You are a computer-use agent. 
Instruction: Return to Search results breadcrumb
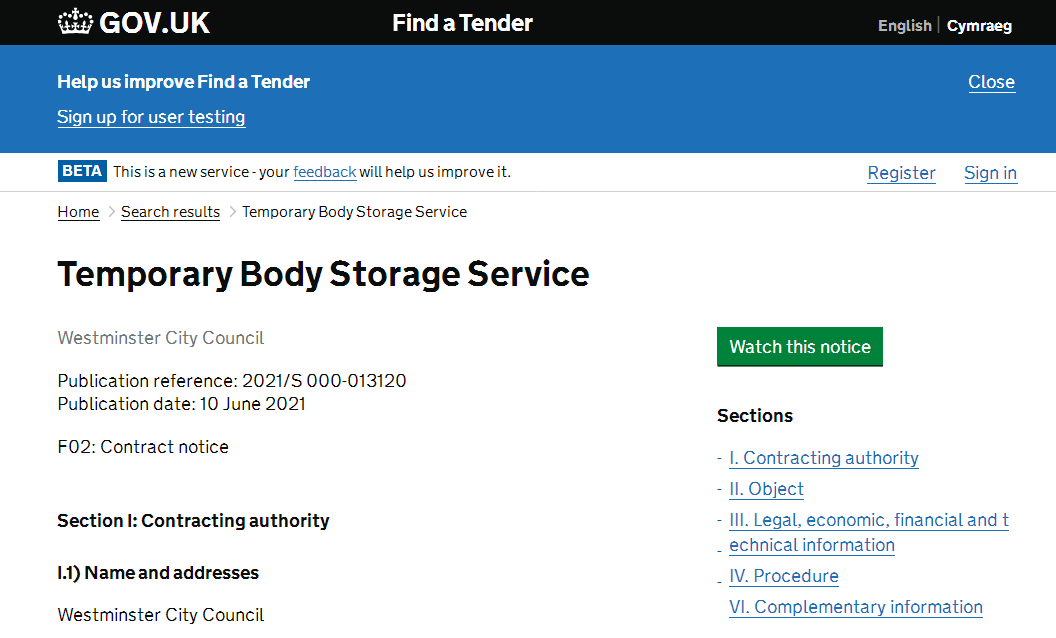170,212
